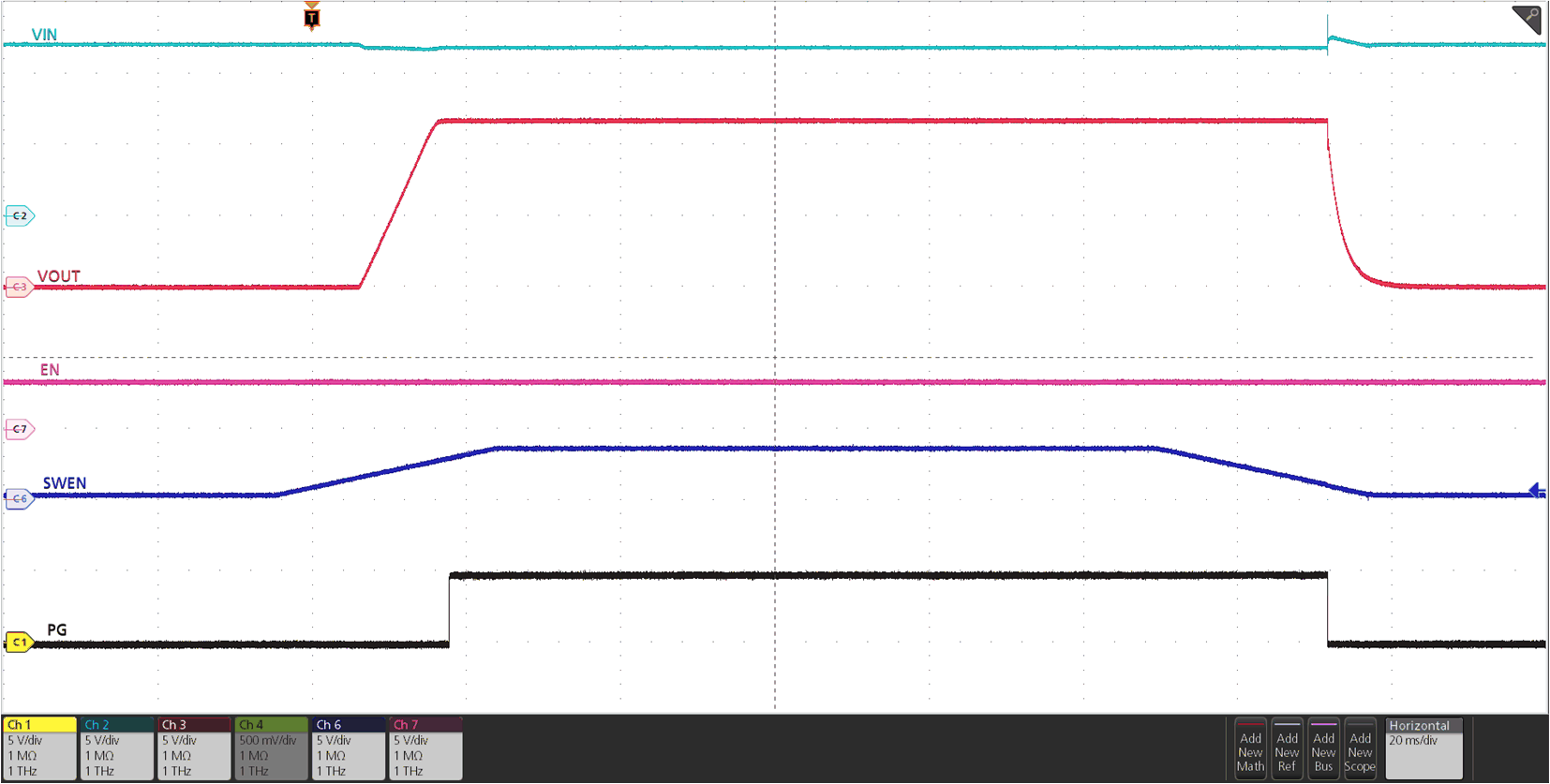
Task: Select the yellow C1 waveform handle
Action: point(20,643)
